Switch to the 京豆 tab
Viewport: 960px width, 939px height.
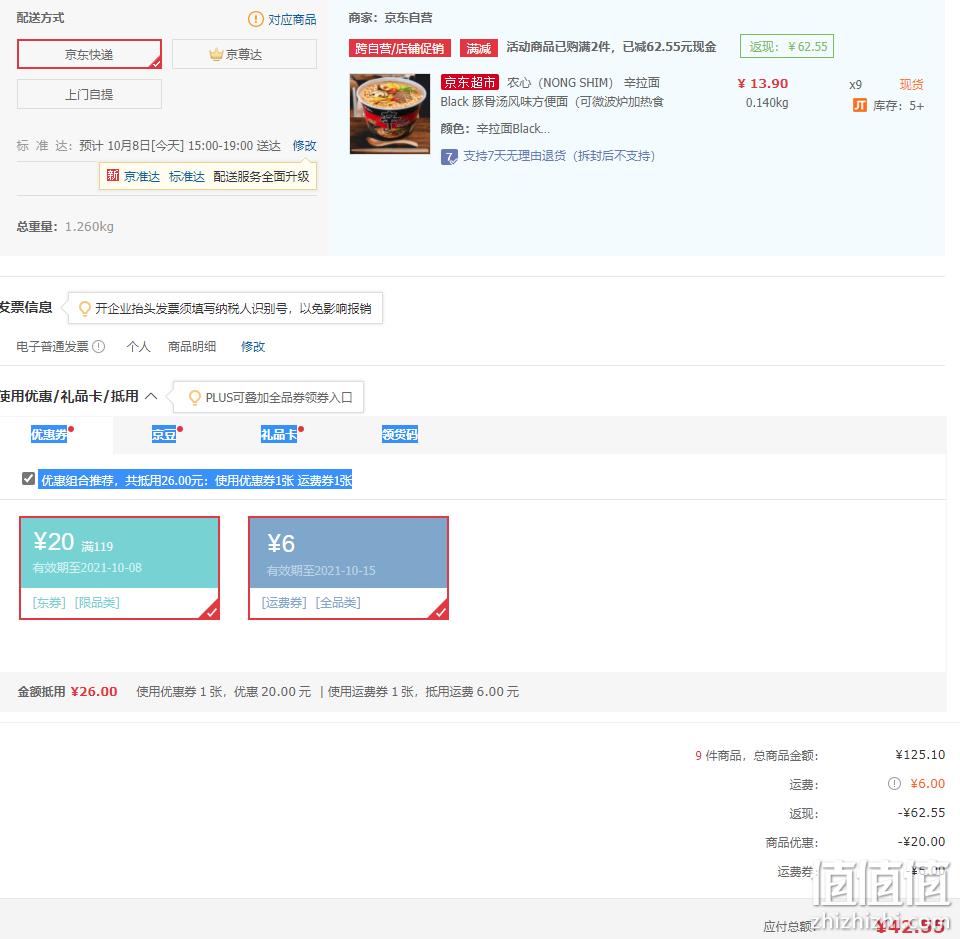[164, 435]
